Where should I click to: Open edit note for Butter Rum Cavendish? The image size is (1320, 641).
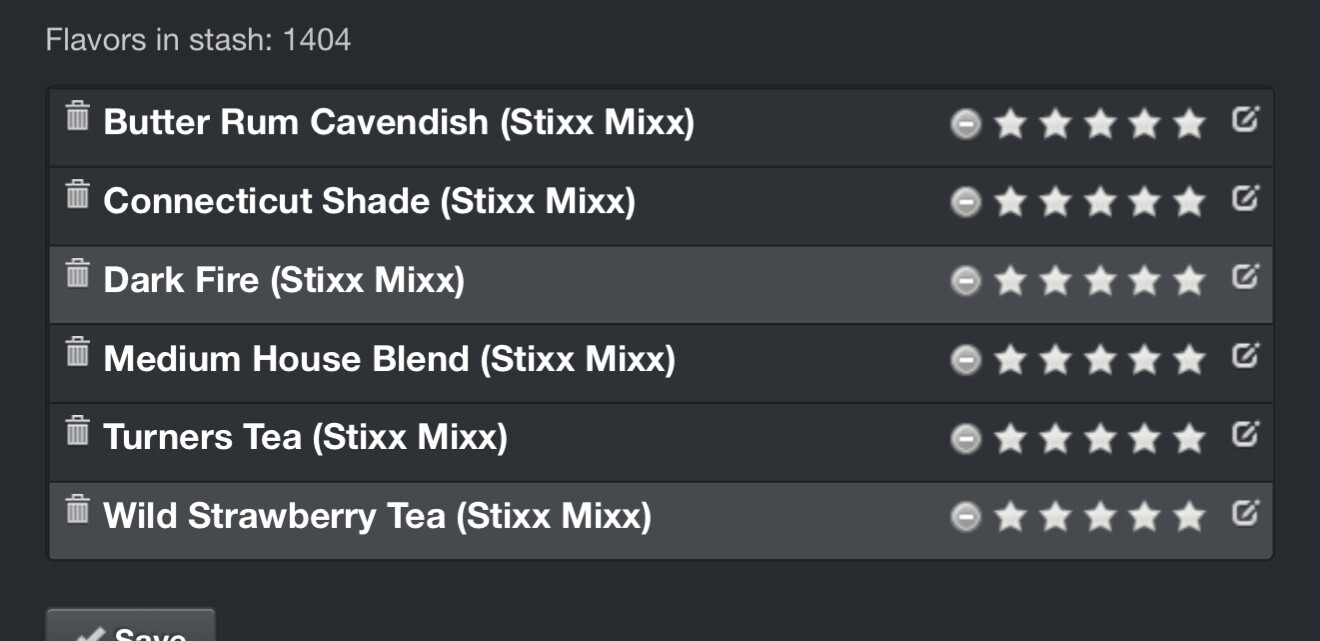pos(1244,119)
